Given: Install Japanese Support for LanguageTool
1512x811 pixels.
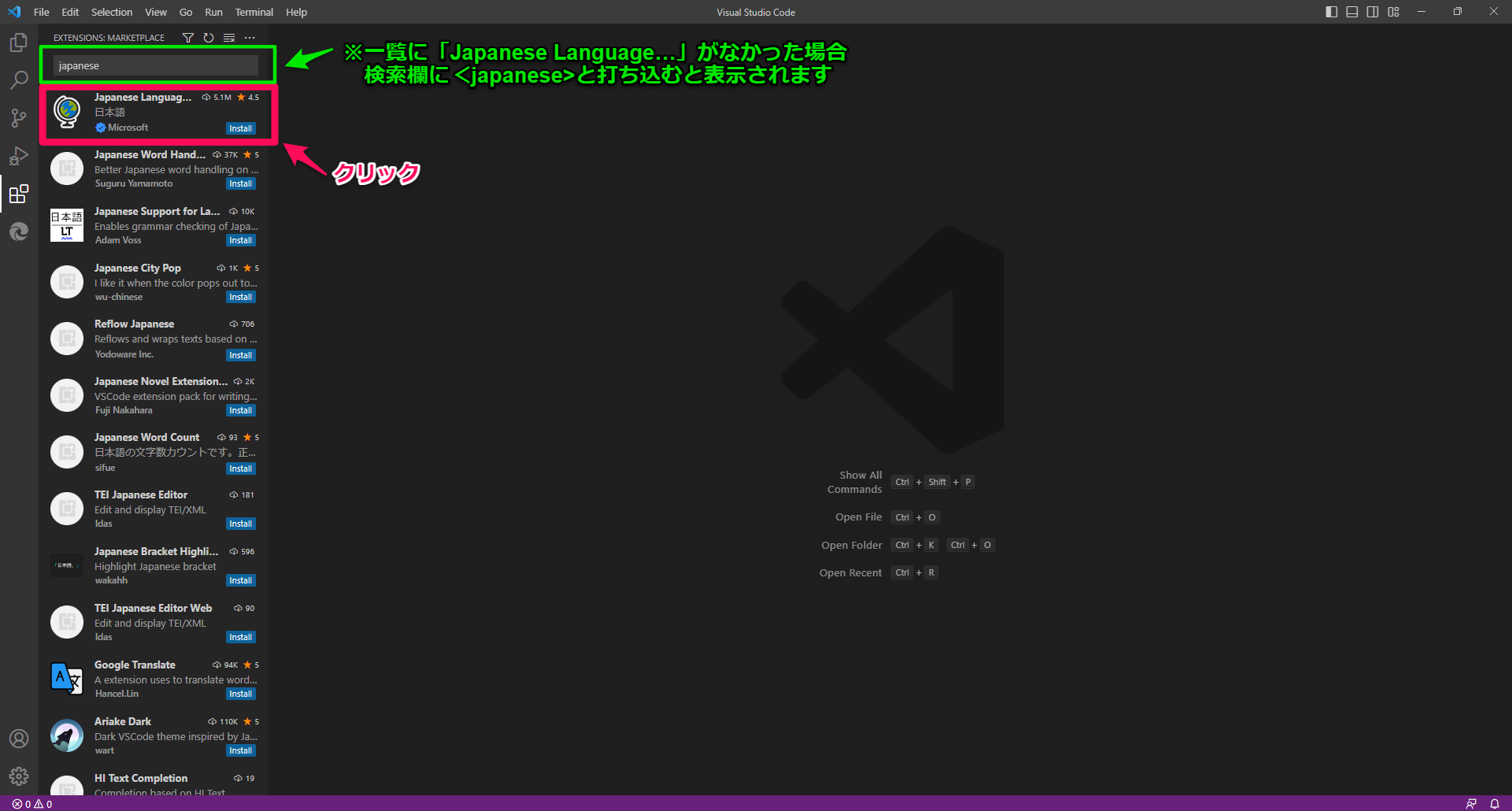Looking at the screenshot, I should [241, 240].
